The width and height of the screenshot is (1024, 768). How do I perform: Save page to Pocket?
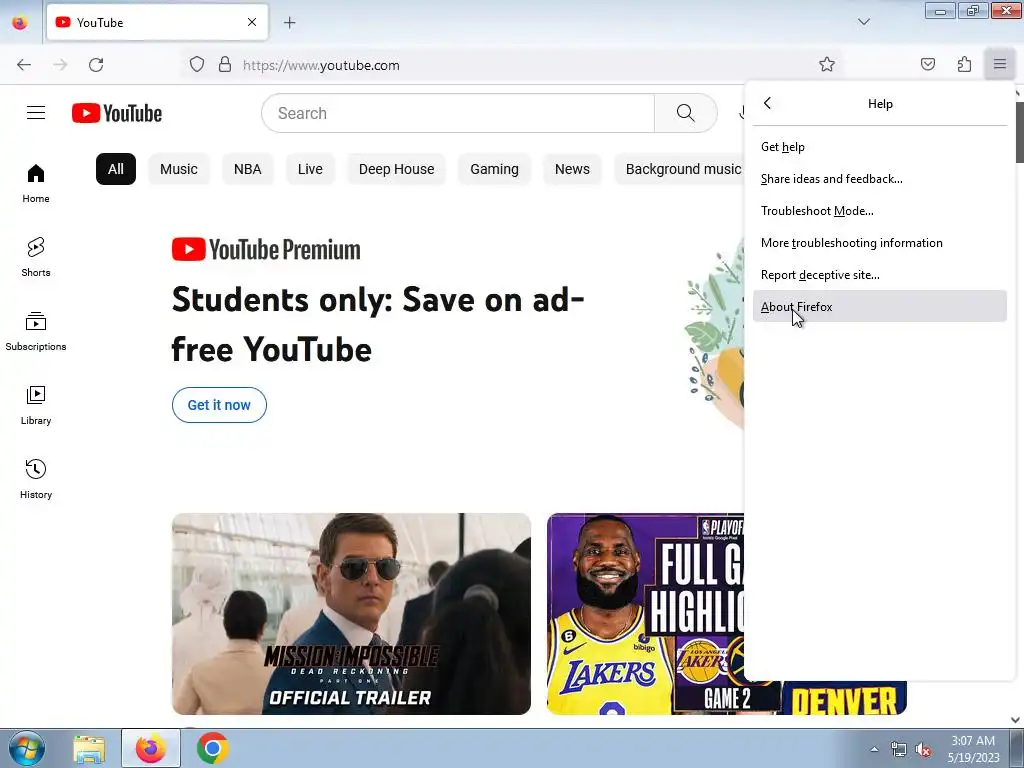[x=927, y=64]
